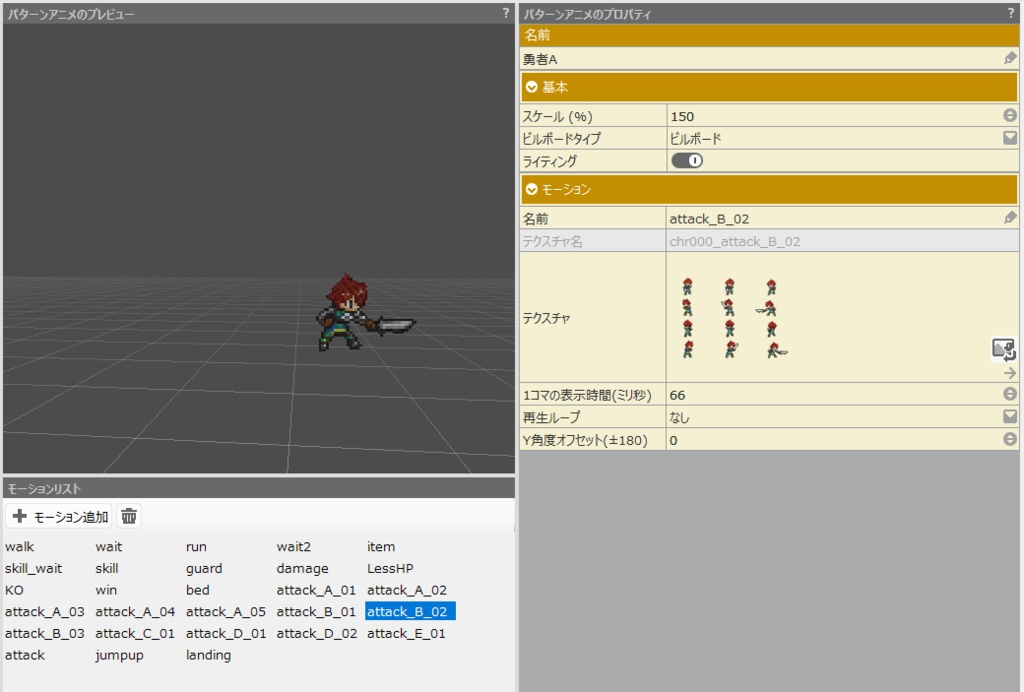Image resolution: width=1024 pixels, height=692 pixels.
Task: Delete motion with the trash icon
Action: pos(129,516)
